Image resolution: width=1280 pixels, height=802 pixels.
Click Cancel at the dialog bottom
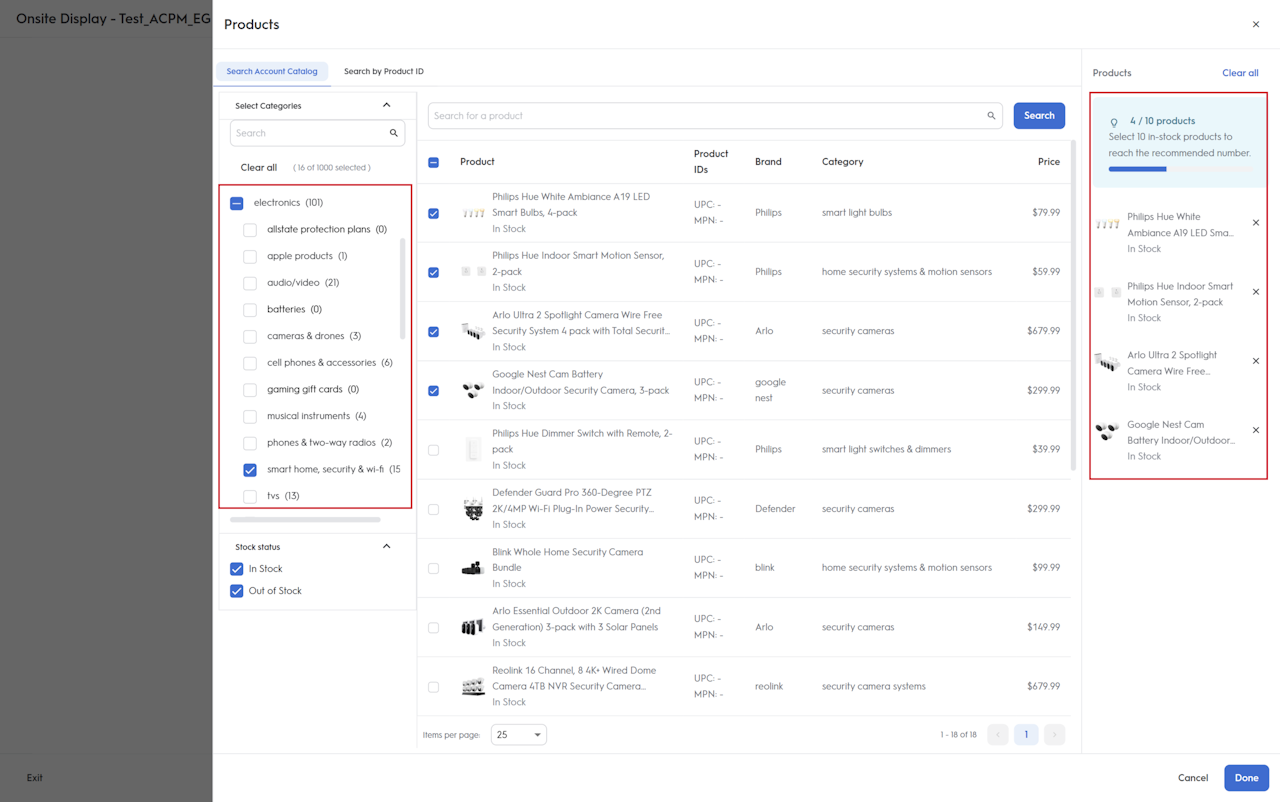click(x=1193, y=778)
